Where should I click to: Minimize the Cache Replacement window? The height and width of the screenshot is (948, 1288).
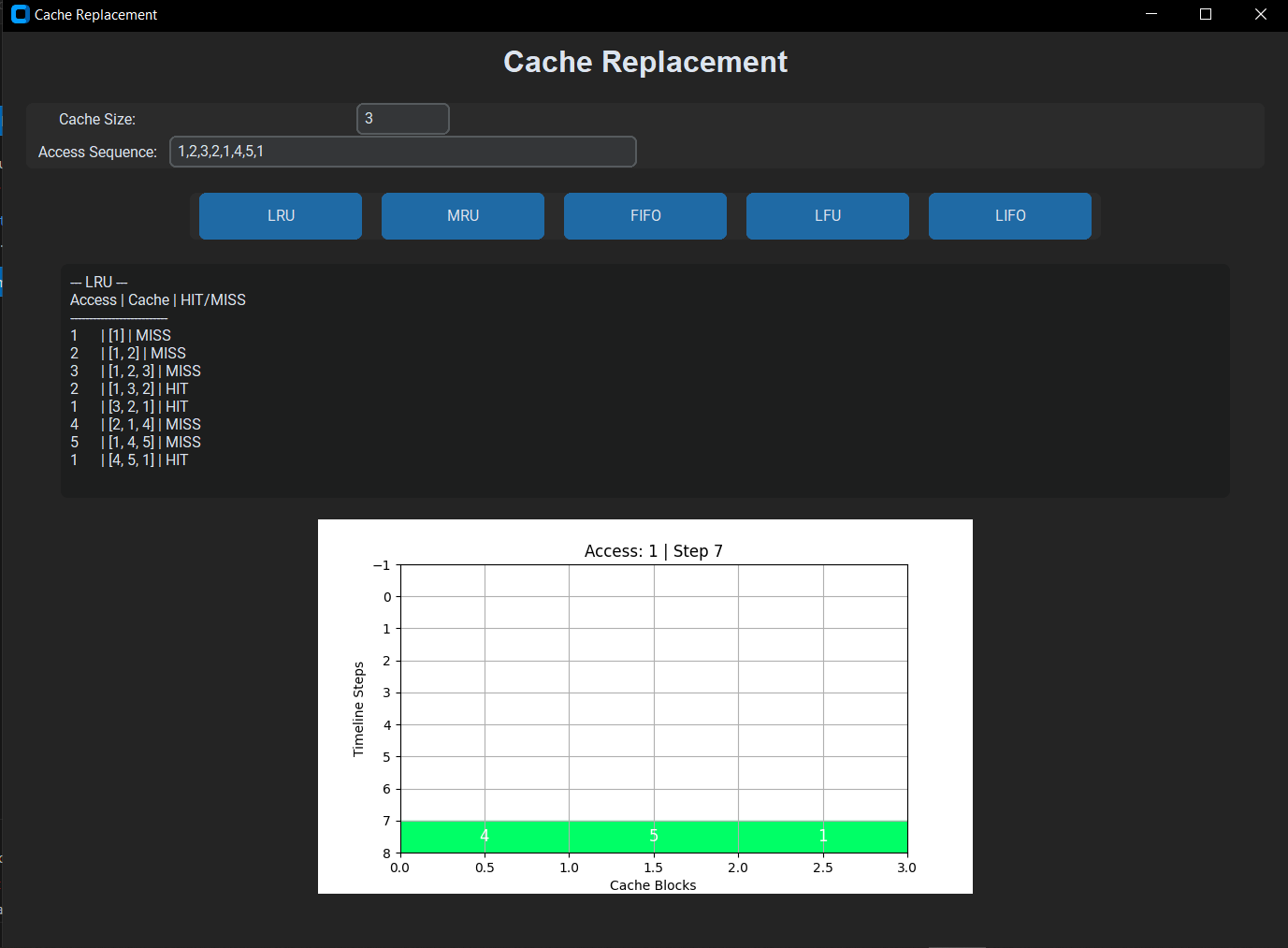(1151, 14)
